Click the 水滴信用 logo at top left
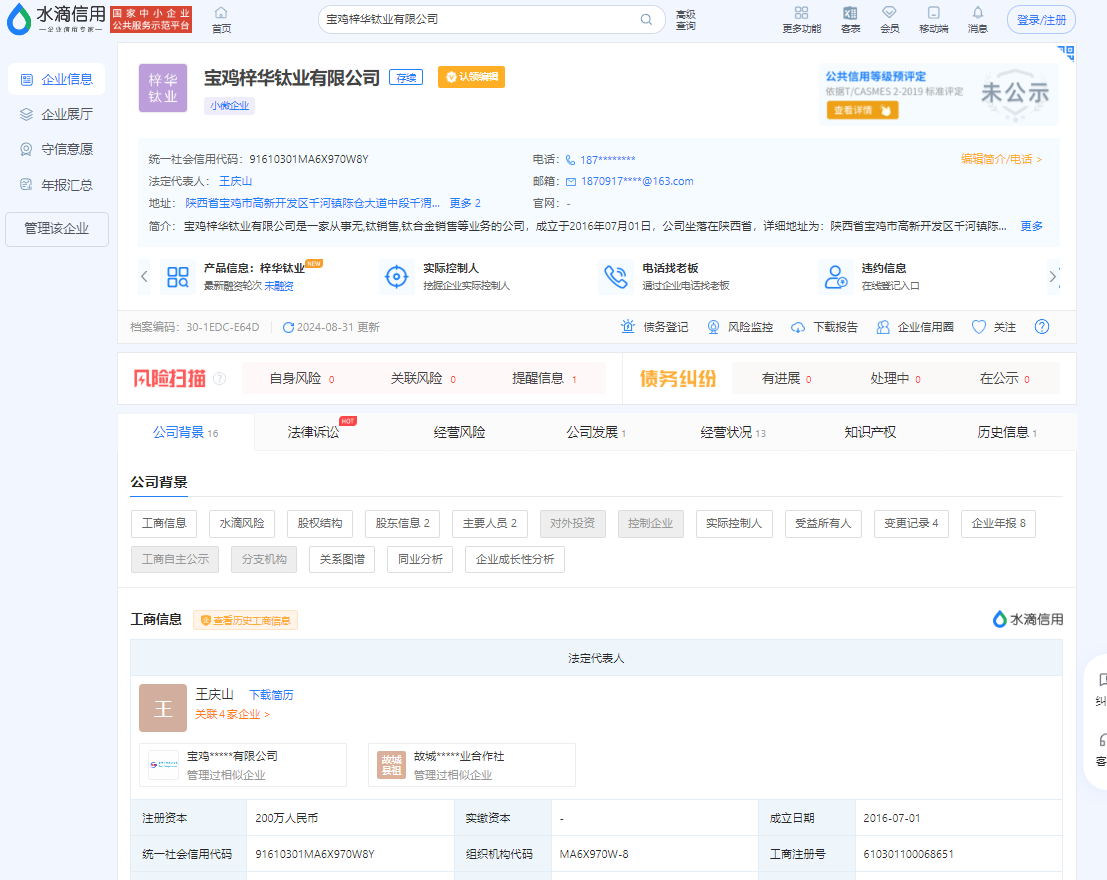 pyautogui.click(x=56, y=19)
